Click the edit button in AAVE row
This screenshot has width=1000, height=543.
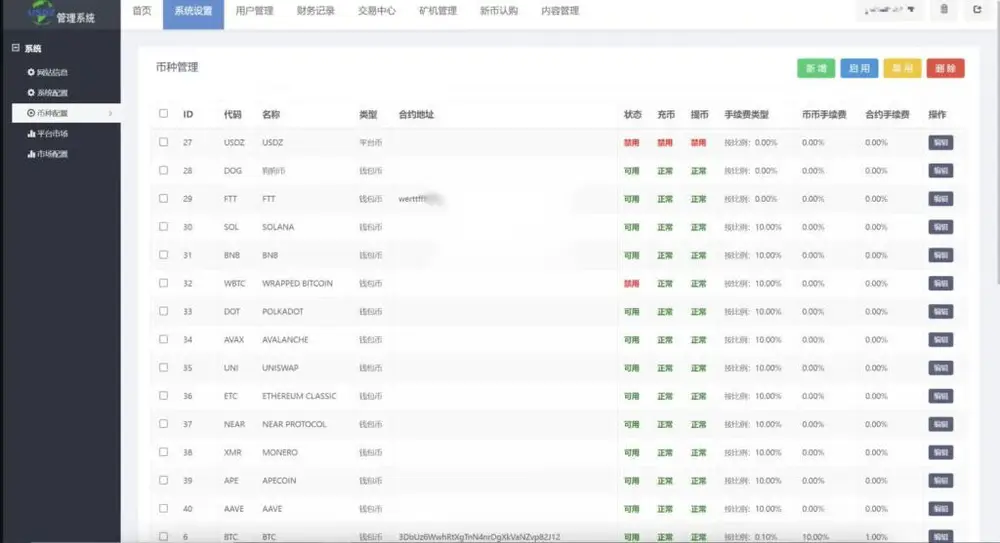(x=941, y=509)
